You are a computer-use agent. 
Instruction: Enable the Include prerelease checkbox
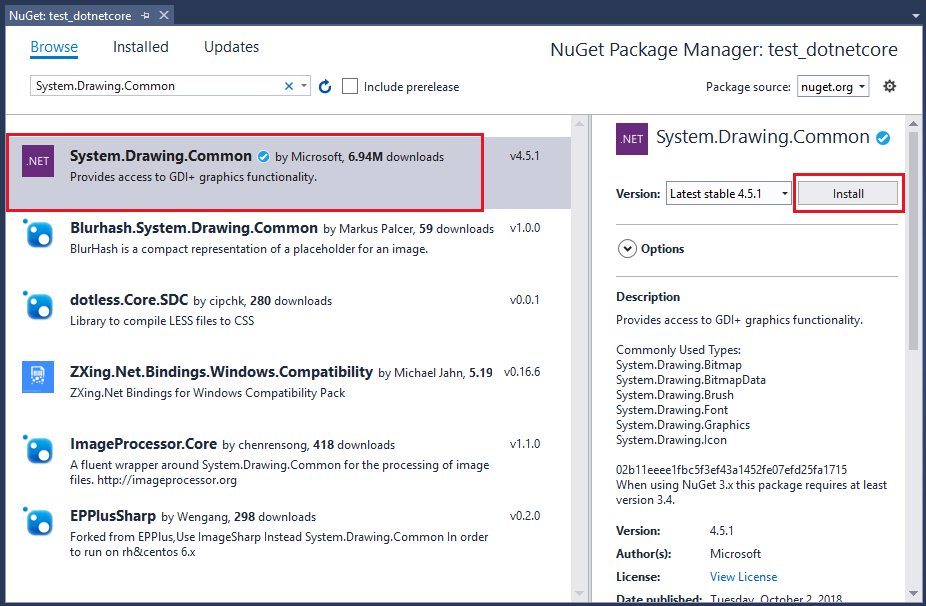pos(350,87)
